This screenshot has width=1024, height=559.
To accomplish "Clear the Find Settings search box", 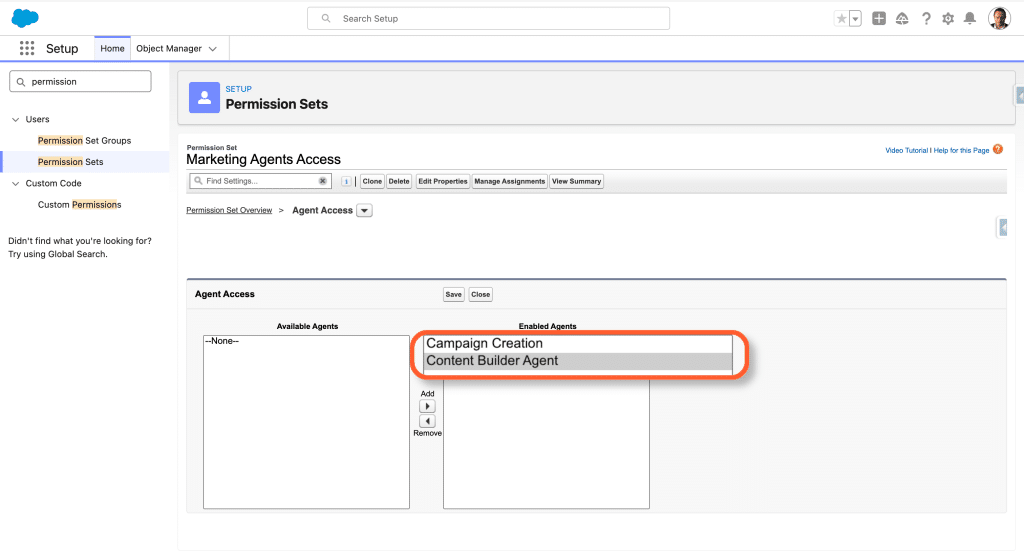I will click(x=323, y=181).
